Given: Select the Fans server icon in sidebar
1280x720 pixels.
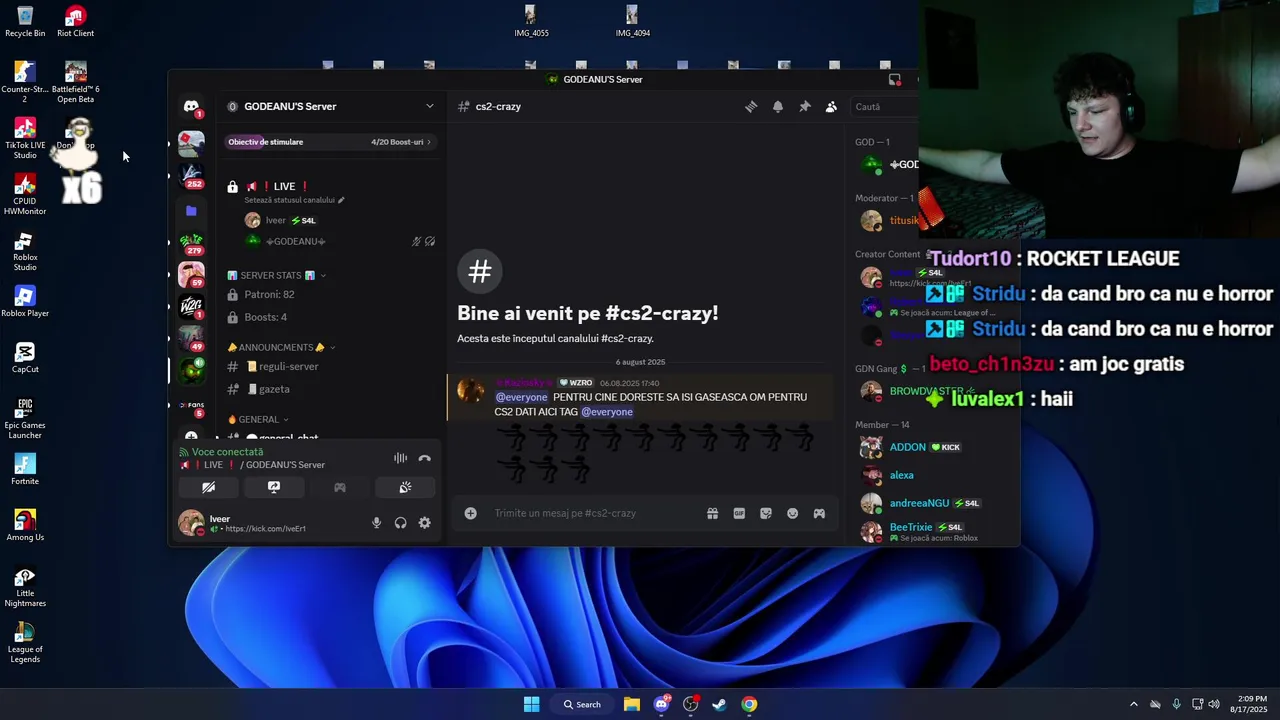Looking at the screenshot, I should click(x=191, y=405).
